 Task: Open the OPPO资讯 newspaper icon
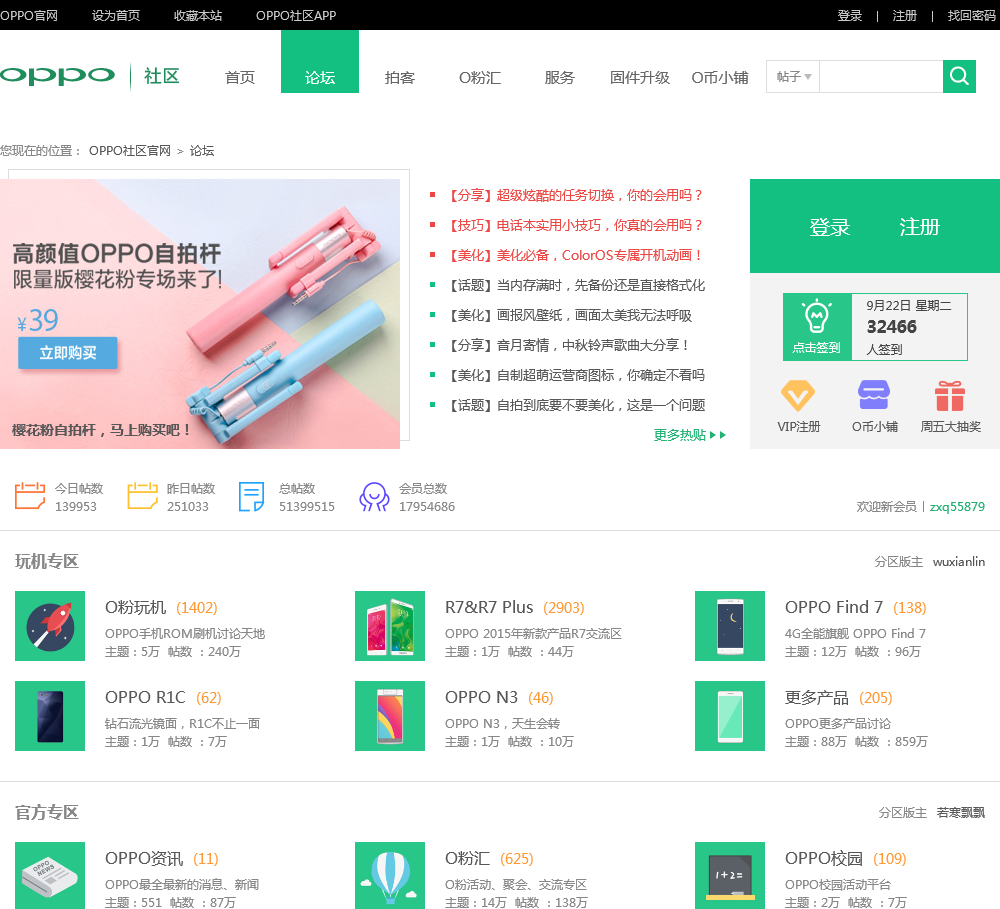pos(50,876)
